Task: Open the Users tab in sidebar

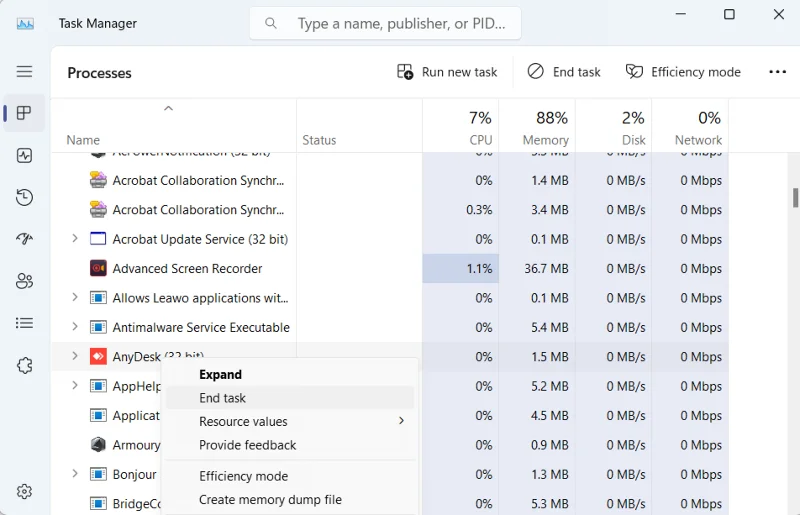Action: tap(24, 281)
